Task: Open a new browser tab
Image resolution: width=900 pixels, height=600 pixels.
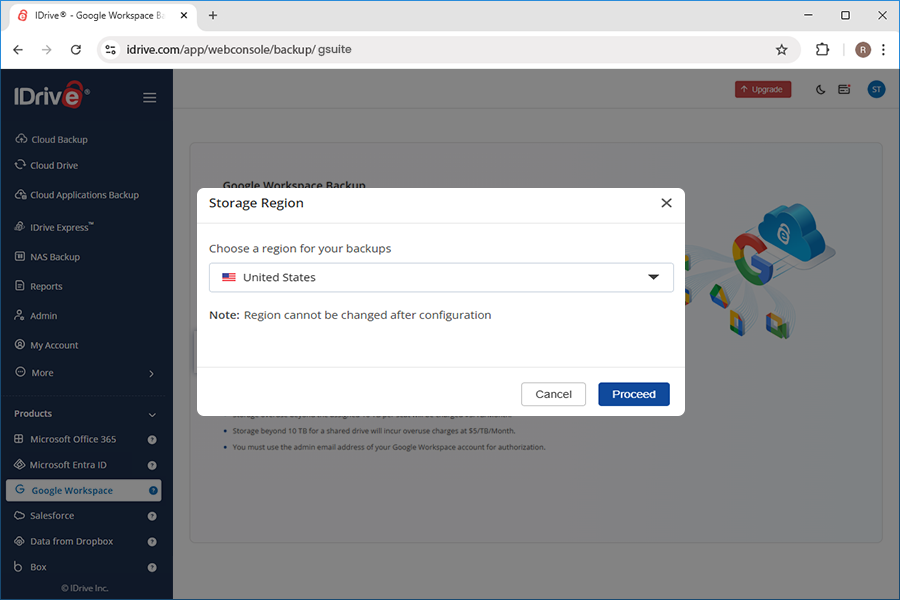Action: pyautogui.click(x=213, y=16)
